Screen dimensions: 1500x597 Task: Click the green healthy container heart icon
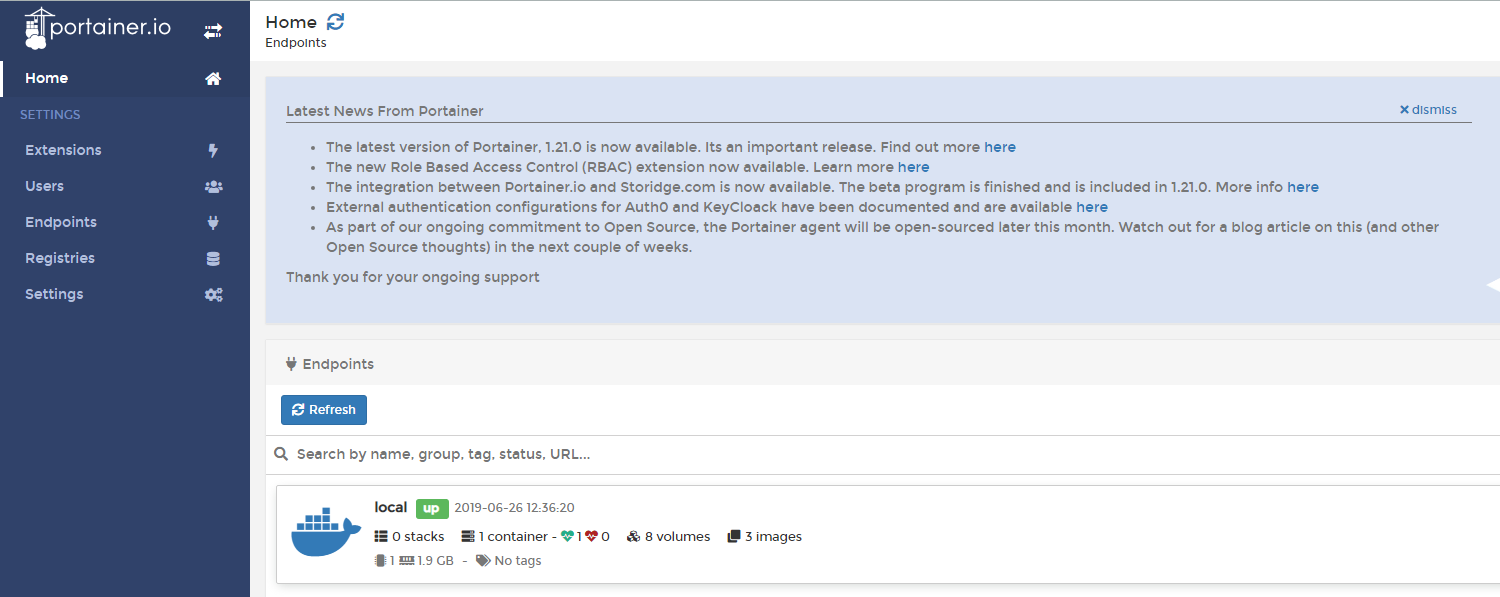pos(567,536)
